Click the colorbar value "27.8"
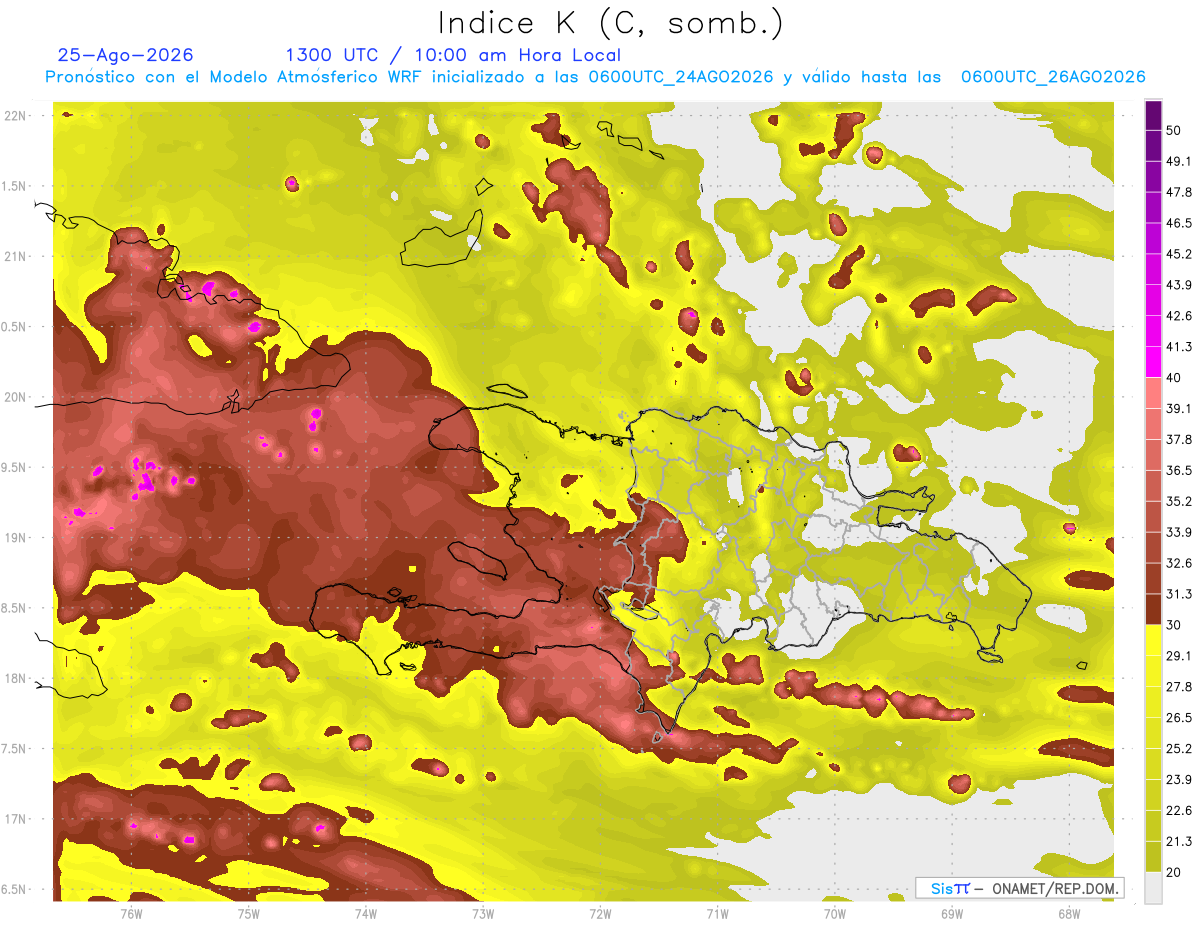 pyautogui.click(x=1178, y=687)
